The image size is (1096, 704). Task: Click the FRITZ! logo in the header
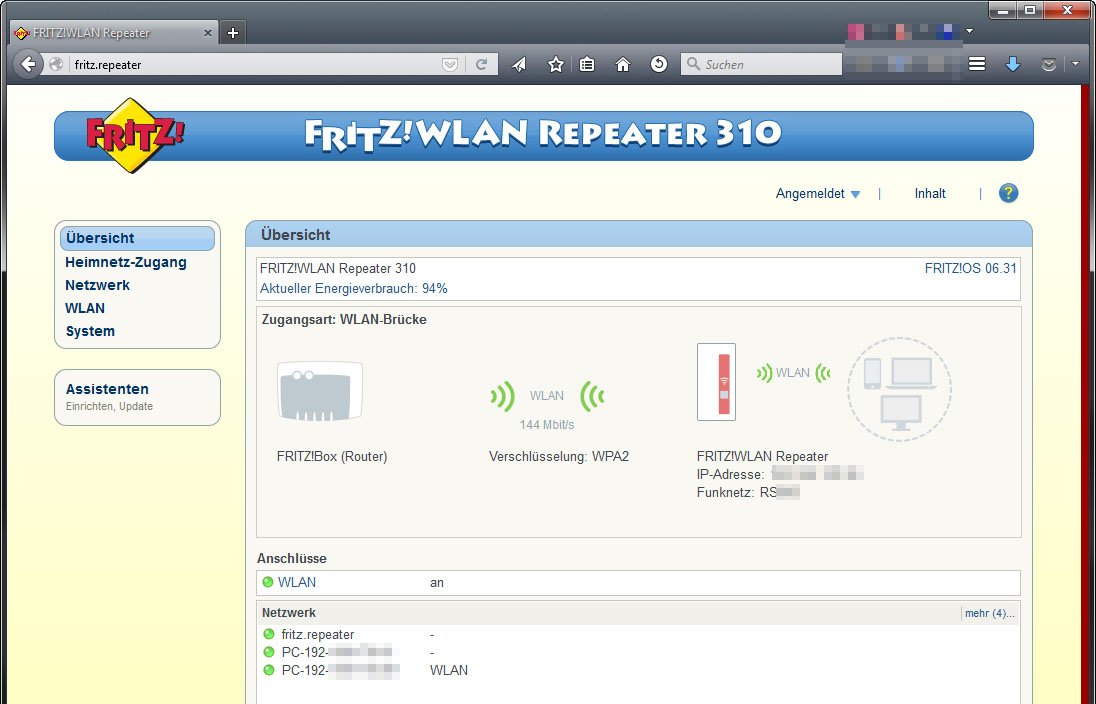134,135
